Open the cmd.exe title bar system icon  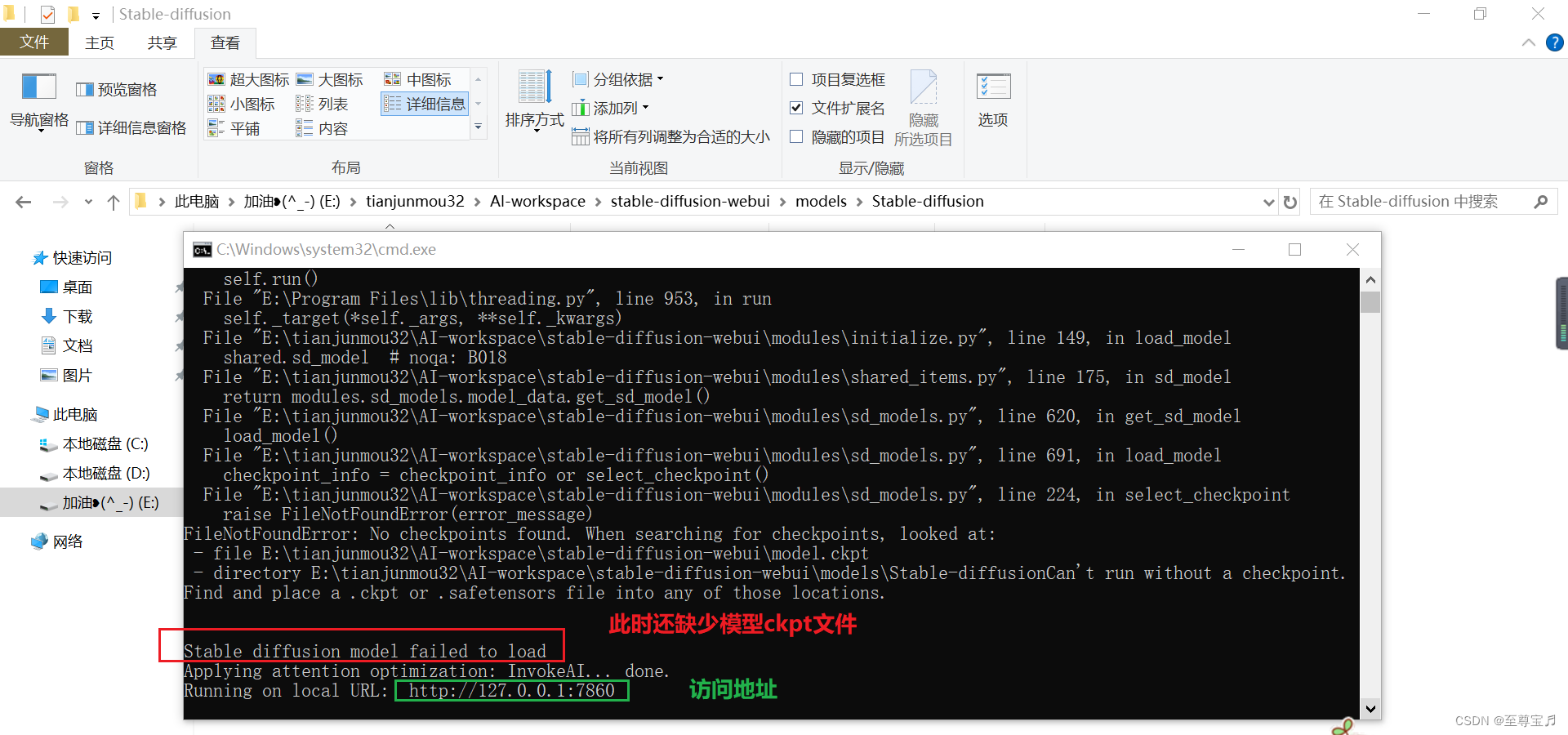[x=202, y=250]
